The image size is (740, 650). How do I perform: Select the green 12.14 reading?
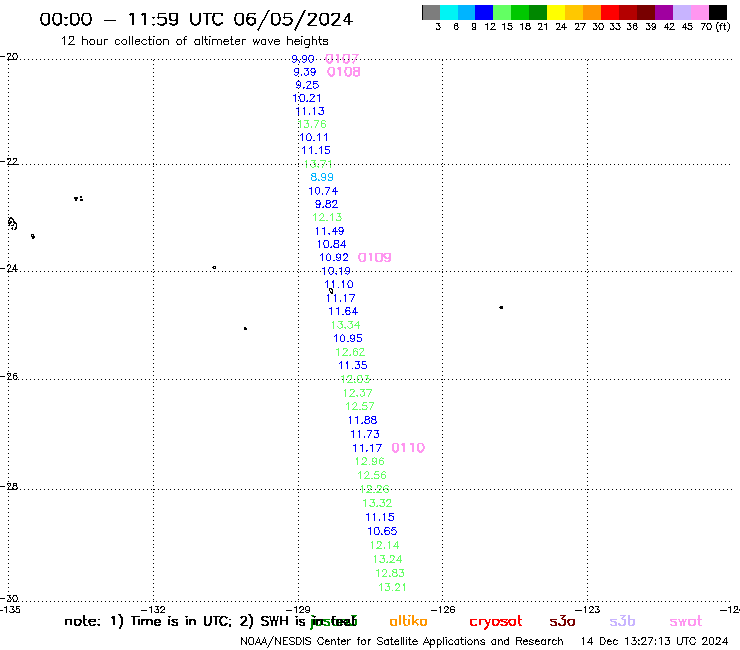(385, 546)
